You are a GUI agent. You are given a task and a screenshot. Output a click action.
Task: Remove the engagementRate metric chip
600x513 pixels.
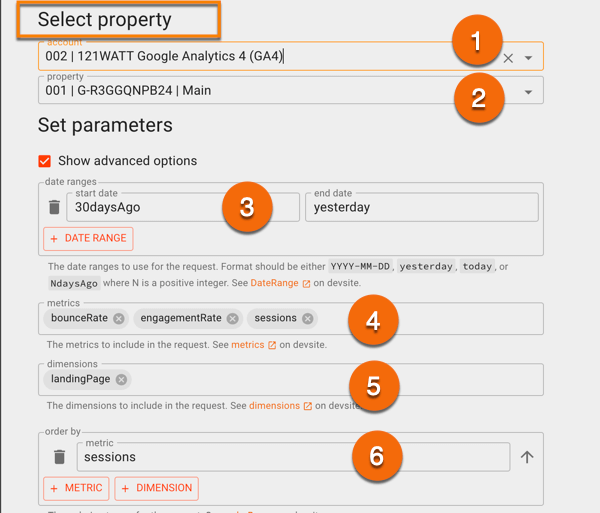pyautogui.click(x=233, y=319)
